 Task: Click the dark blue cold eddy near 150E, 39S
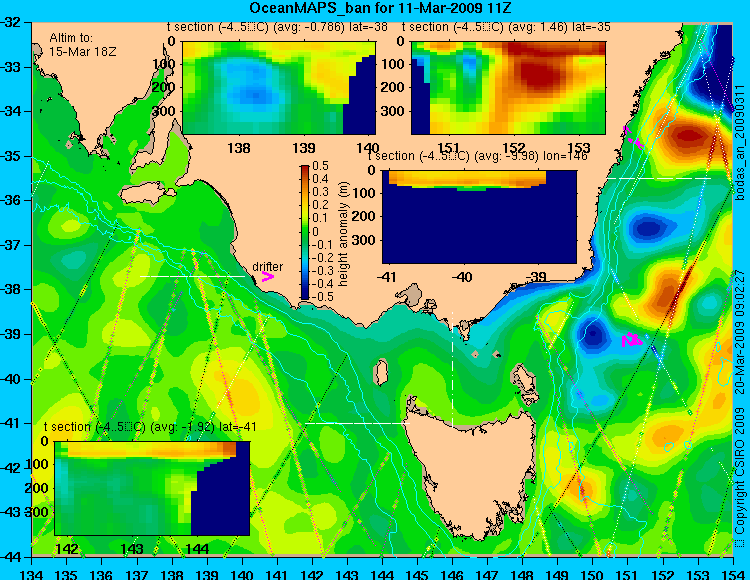pyautogui.click(x=593, y=333)
